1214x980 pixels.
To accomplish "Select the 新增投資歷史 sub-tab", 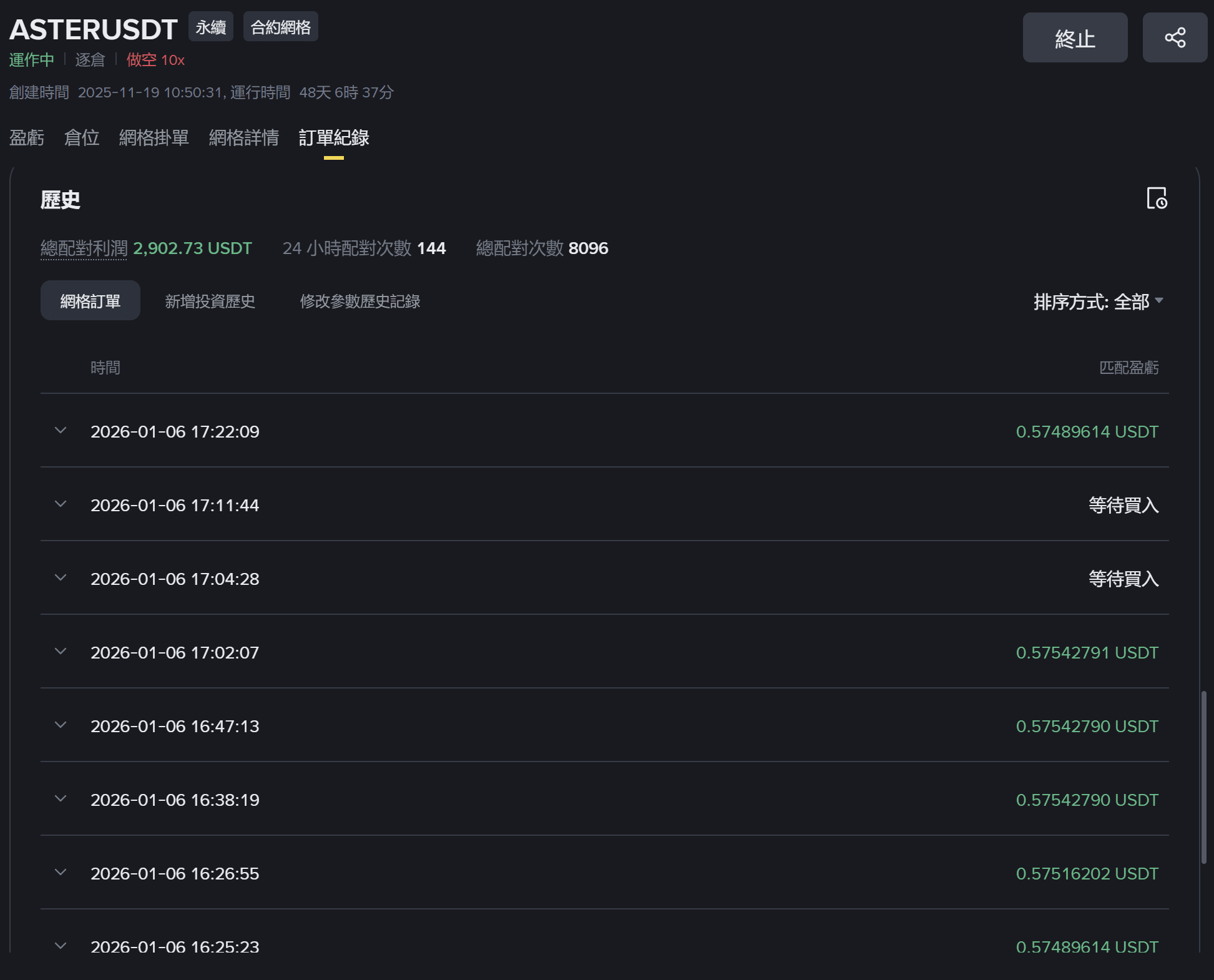I will coord(210,301).
